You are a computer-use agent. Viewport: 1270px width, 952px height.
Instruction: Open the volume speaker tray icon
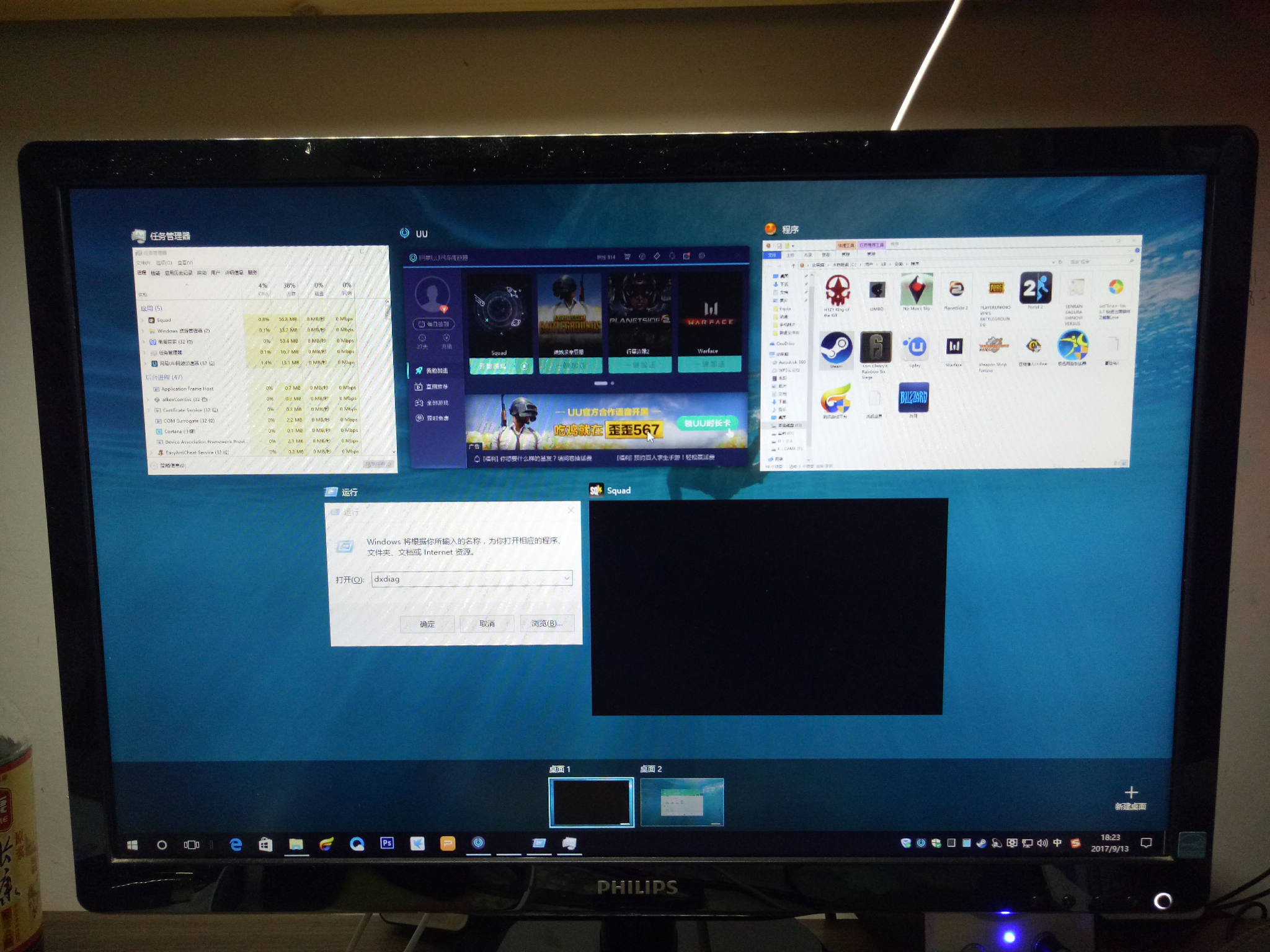click(x=1042, y=843)
